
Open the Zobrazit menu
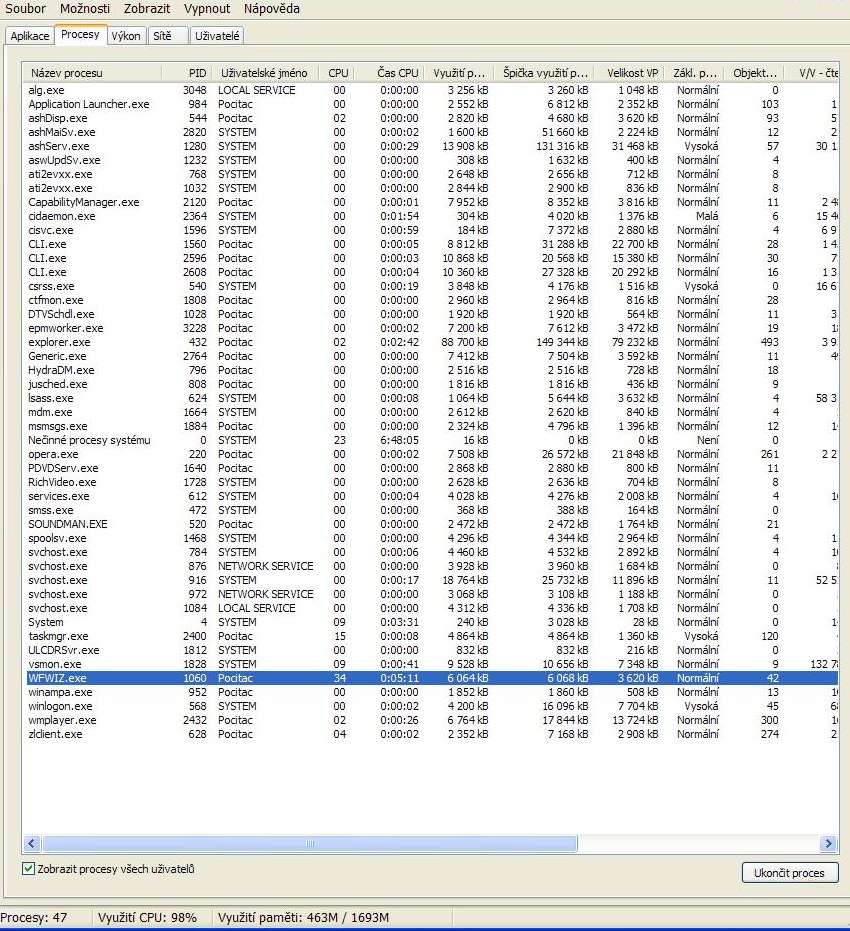click(147, 9)
